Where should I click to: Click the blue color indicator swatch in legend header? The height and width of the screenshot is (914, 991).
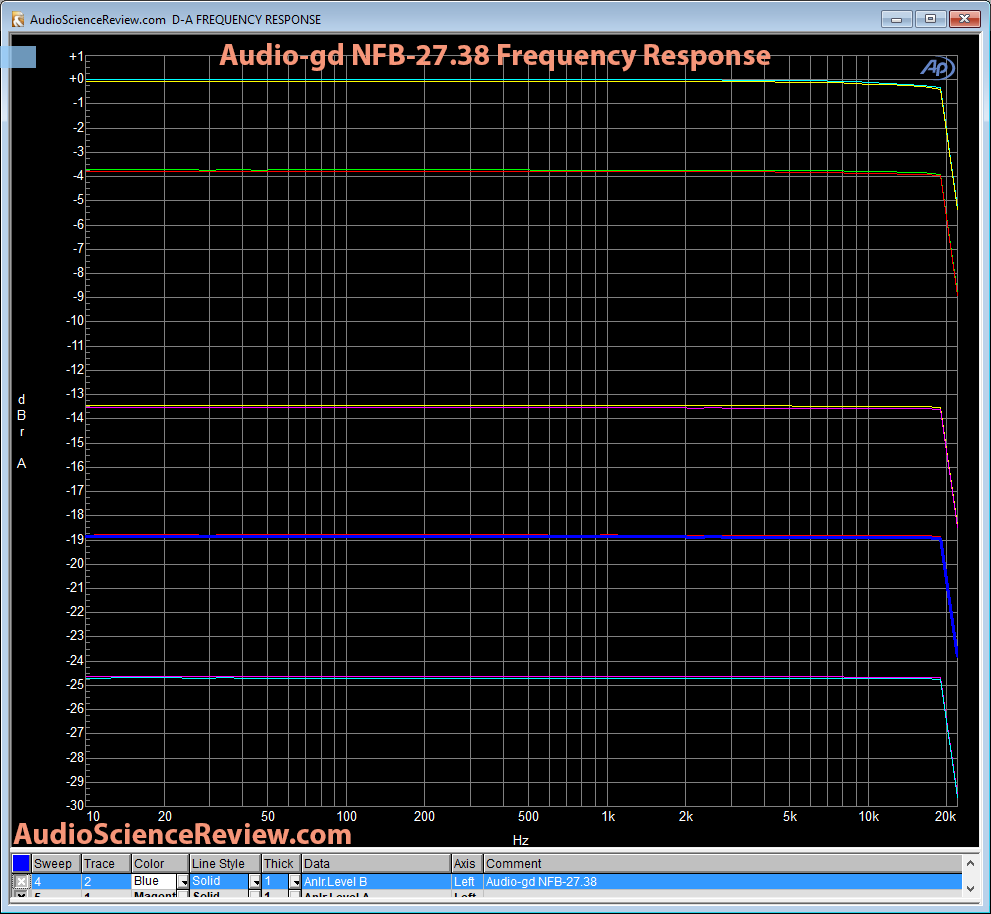tap(21, 863)
